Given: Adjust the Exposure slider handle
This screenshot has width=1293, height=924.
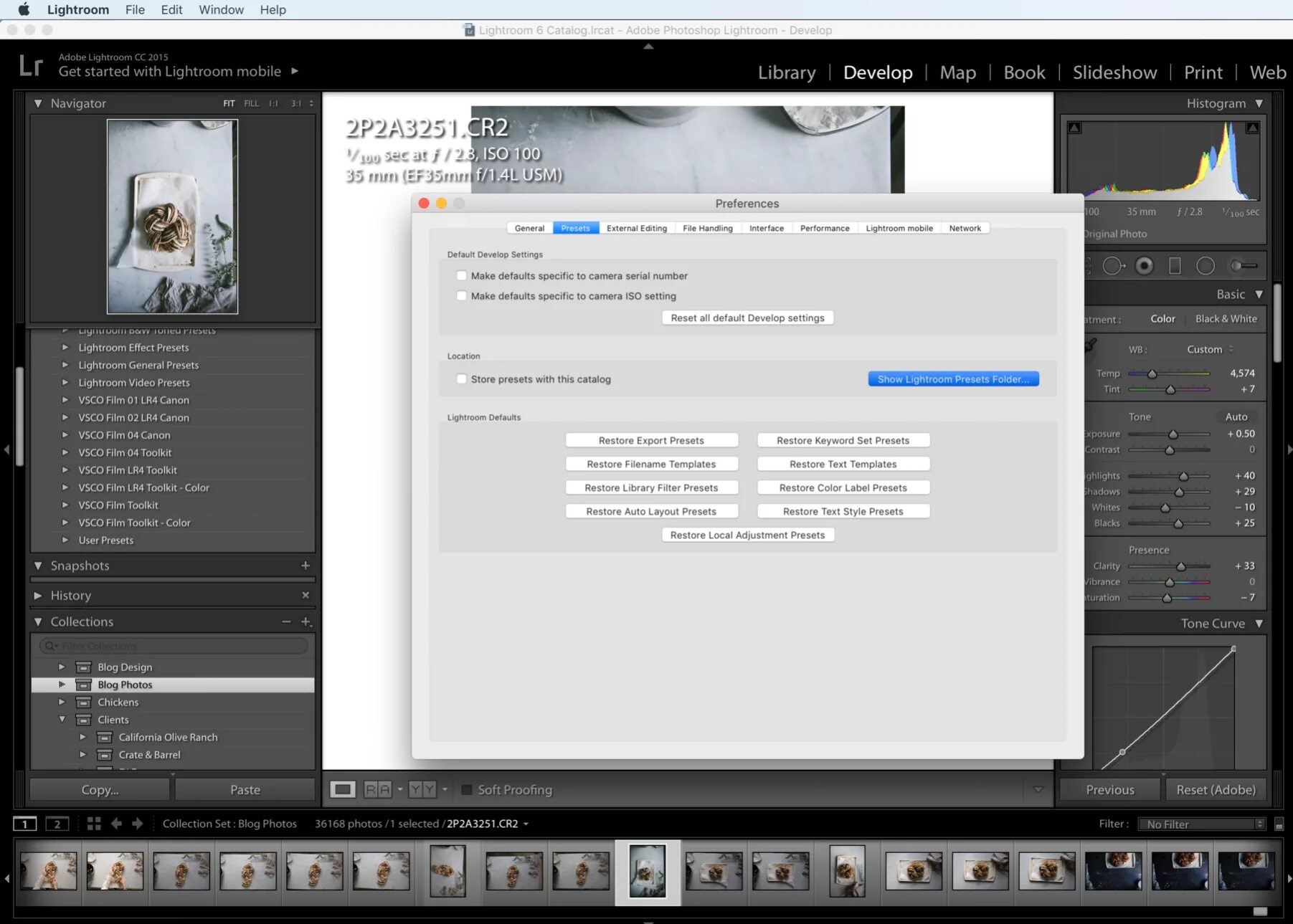Looking at the screenshot, I should 1173,434.
